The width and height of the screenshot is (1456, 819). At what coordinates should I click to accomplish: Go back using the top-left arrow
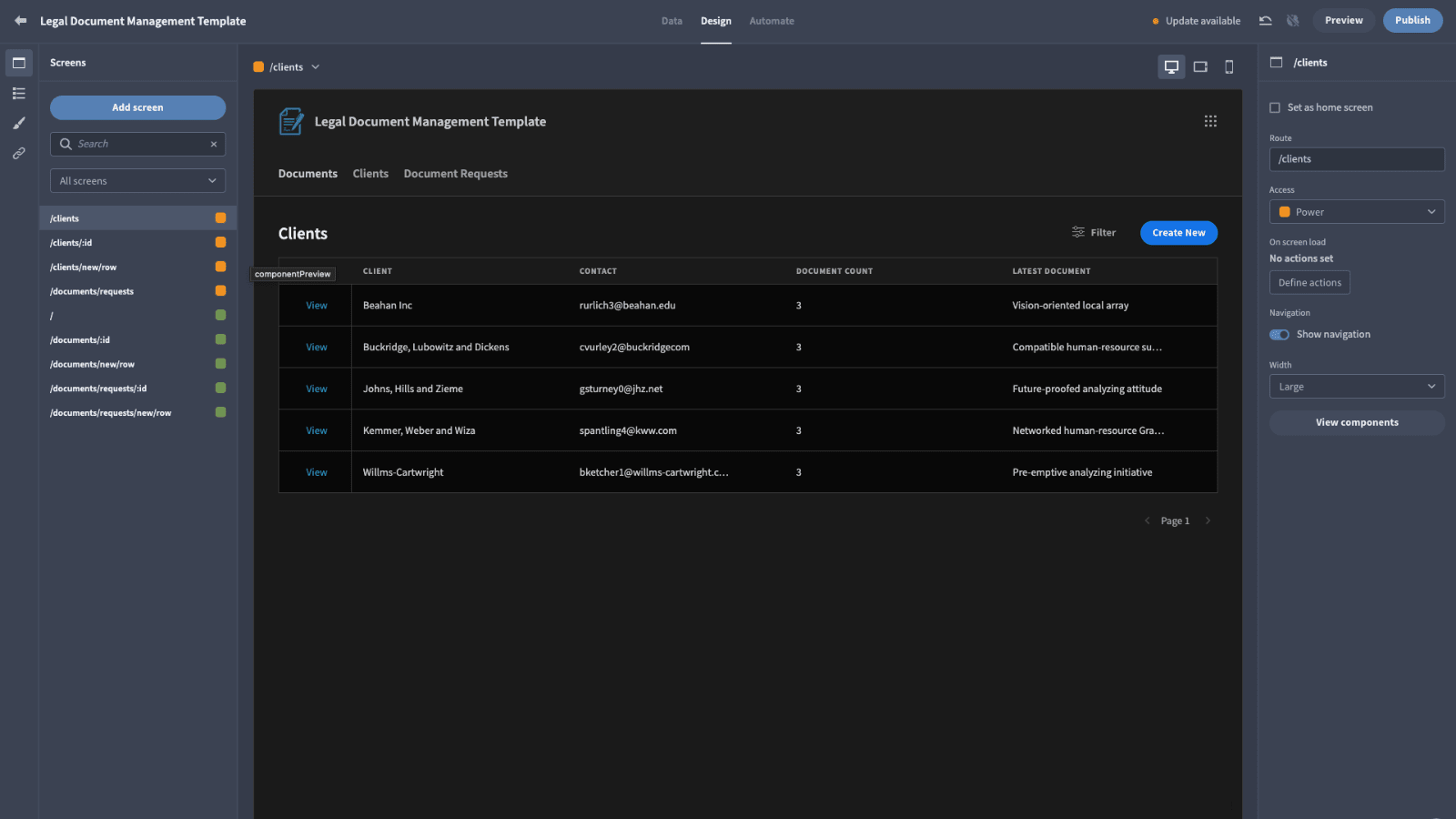20,20
